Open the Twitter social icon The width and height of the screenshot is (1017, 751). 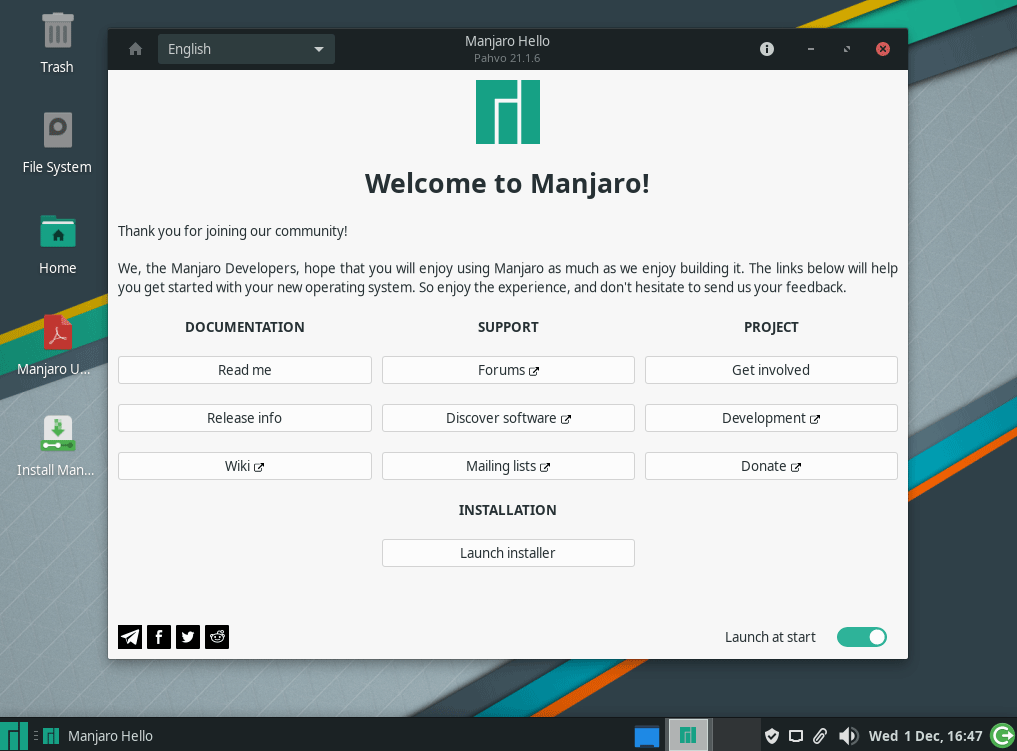188,637
